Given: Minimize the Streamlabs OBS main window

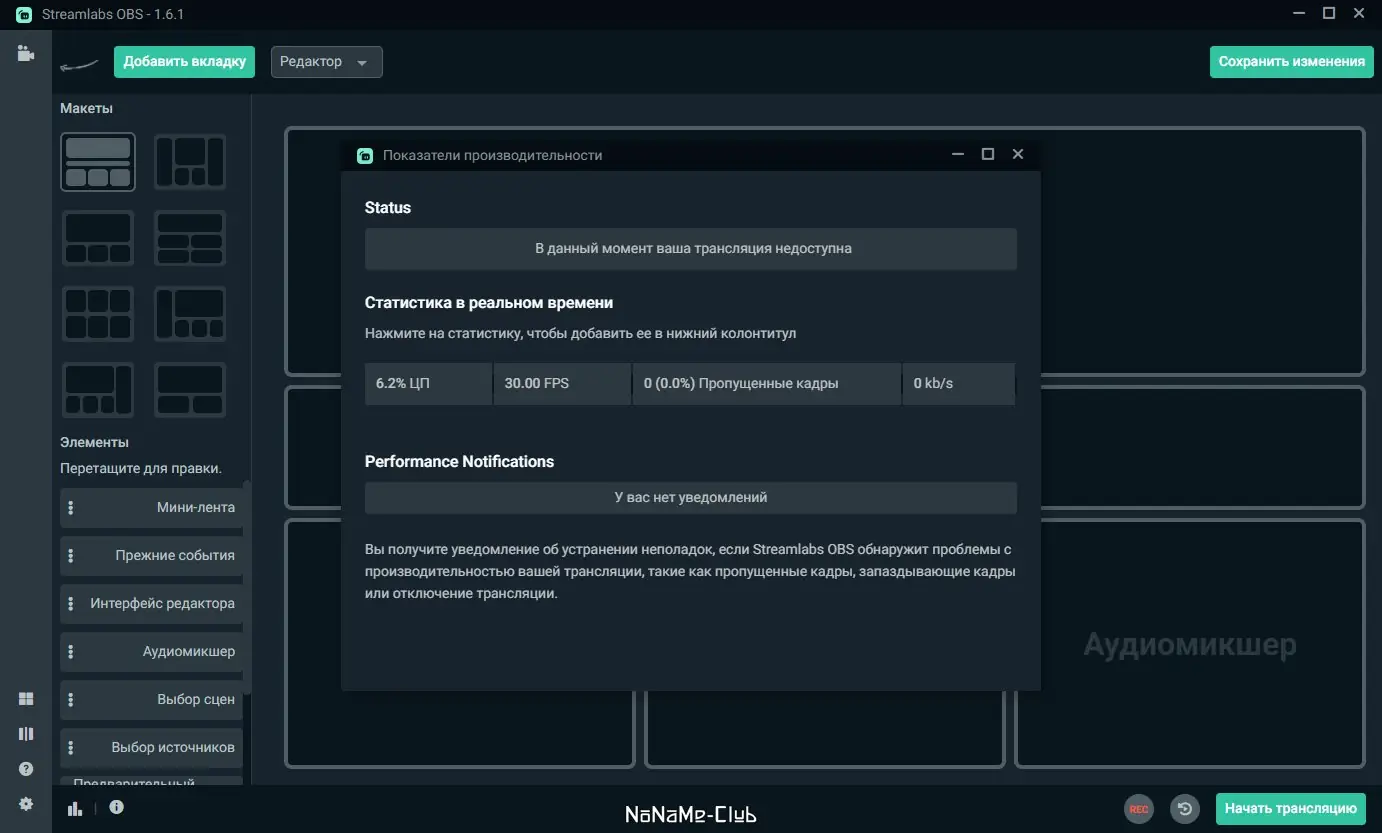Looking at the screenshot, I should [x=1300, y=13].
